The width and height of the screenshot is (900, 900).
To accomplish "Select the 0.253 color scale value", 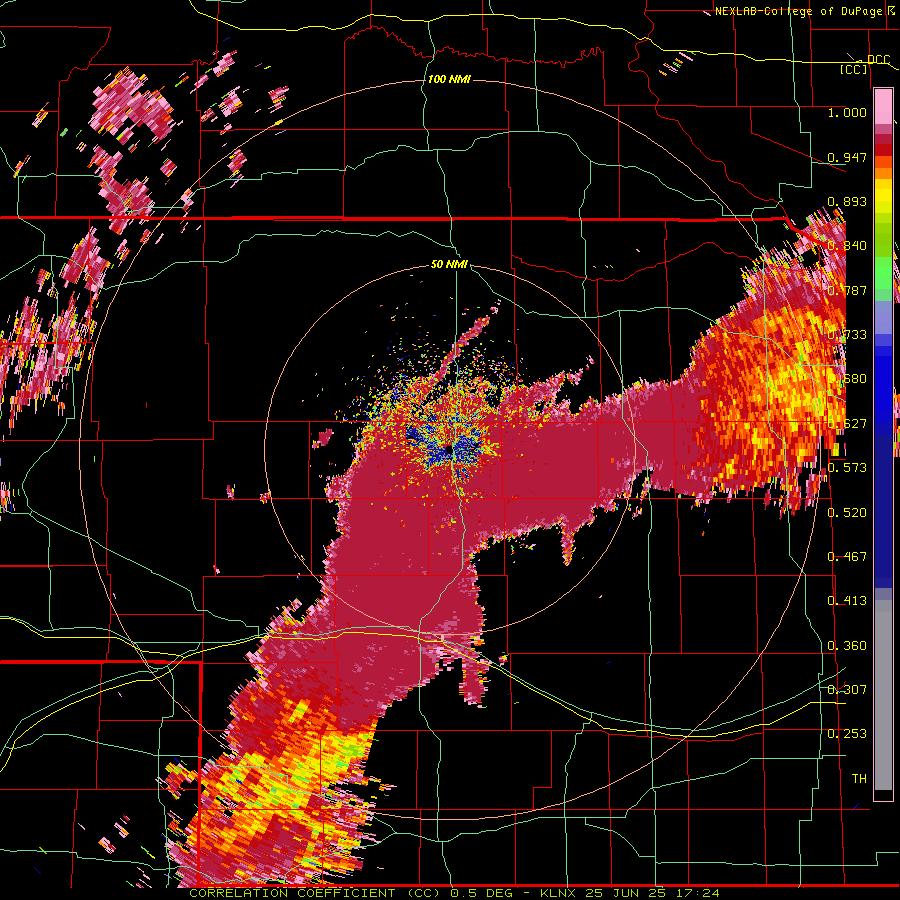I will [847, 734].
